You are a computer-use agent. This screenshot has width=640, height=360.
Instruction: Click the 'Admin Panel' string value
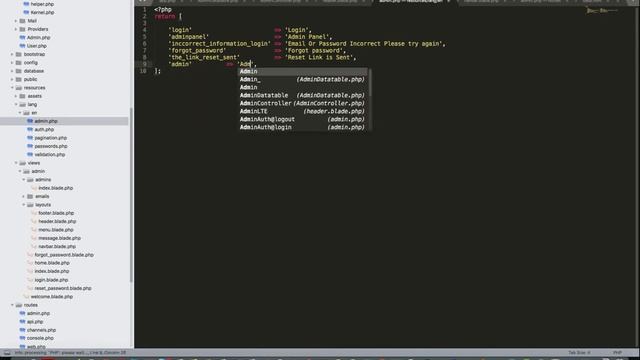pyautogui.click(x=308, y=37)
